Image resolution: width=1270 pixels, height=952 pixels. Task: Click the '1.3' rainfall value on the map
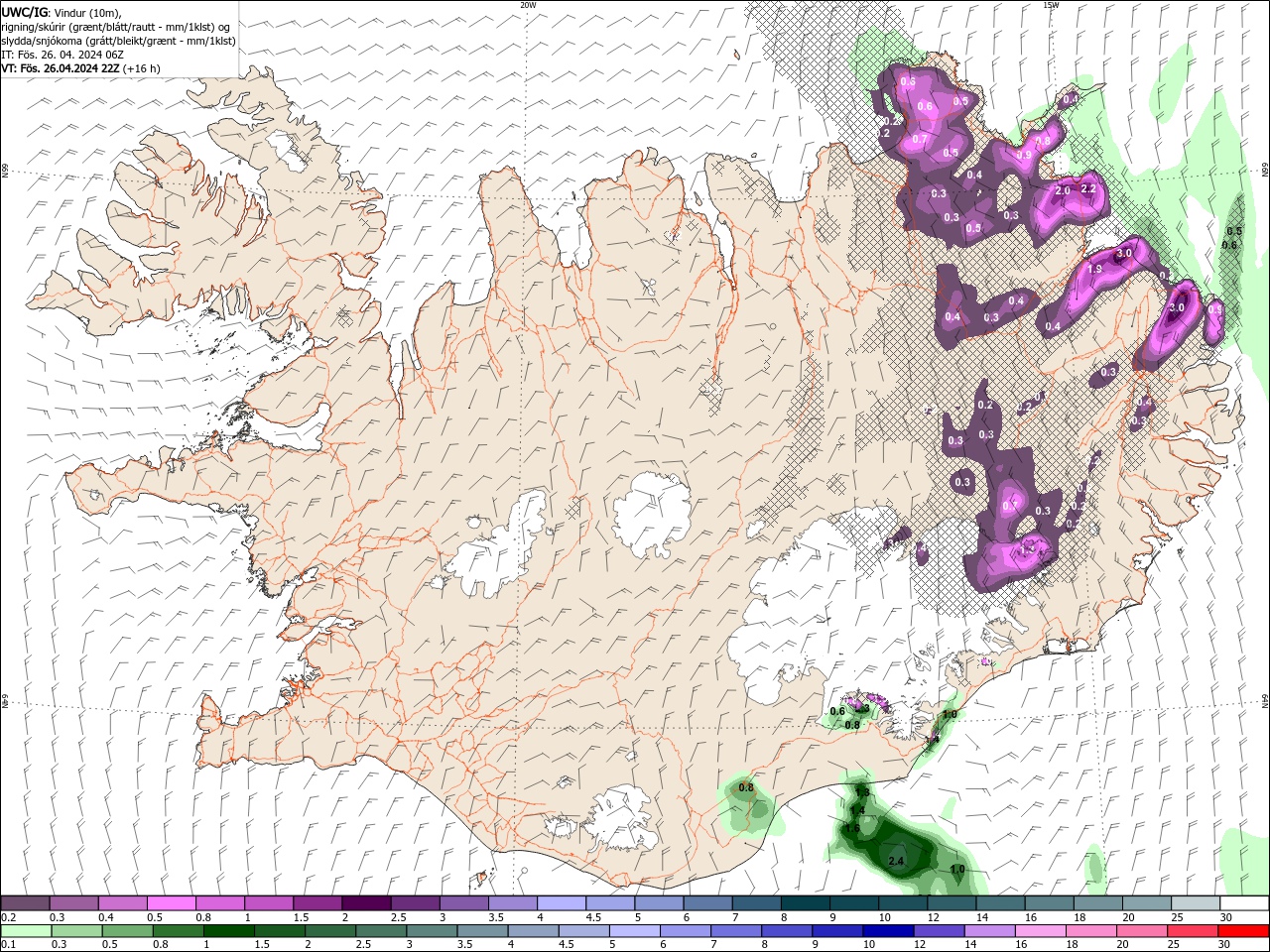coord(862,792)
